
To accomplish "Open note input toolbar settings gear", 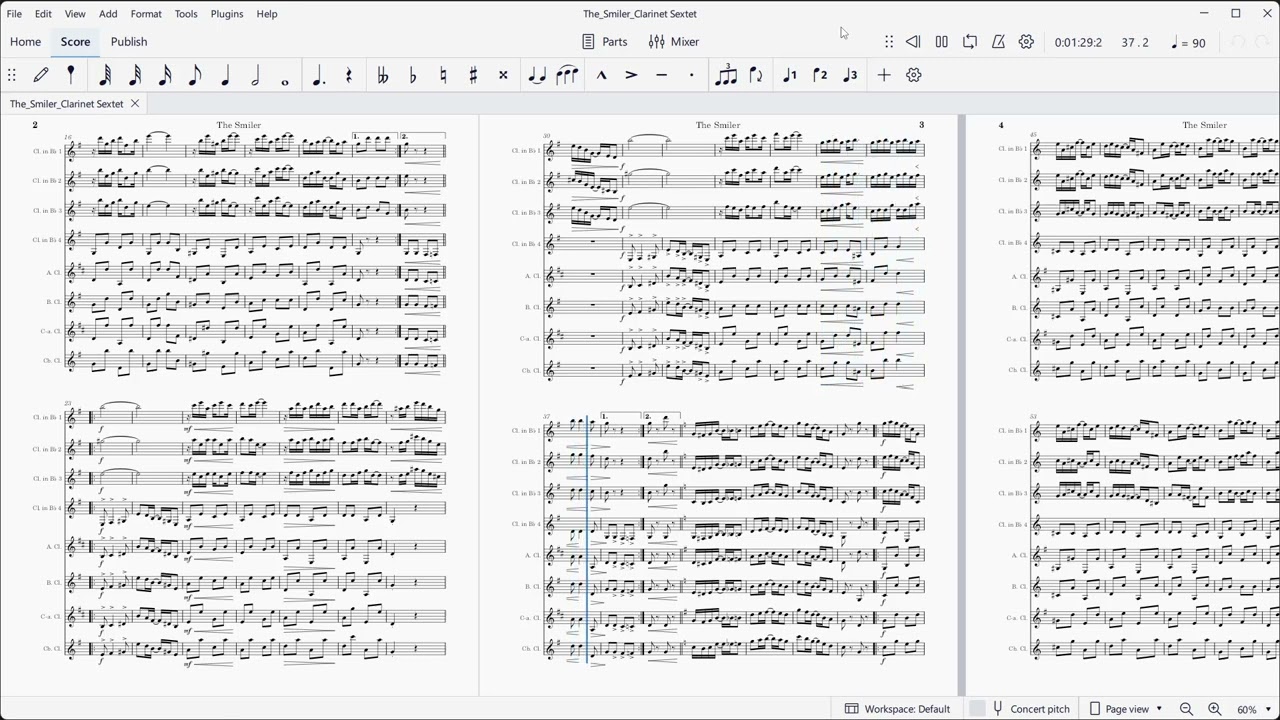I will pyautogui.click(x=913, y=75).
